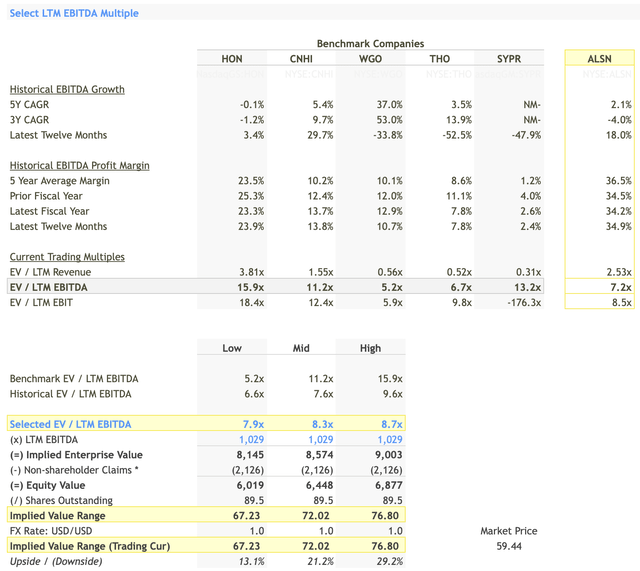Click the Current Trading Multiples label

point(67,257)
